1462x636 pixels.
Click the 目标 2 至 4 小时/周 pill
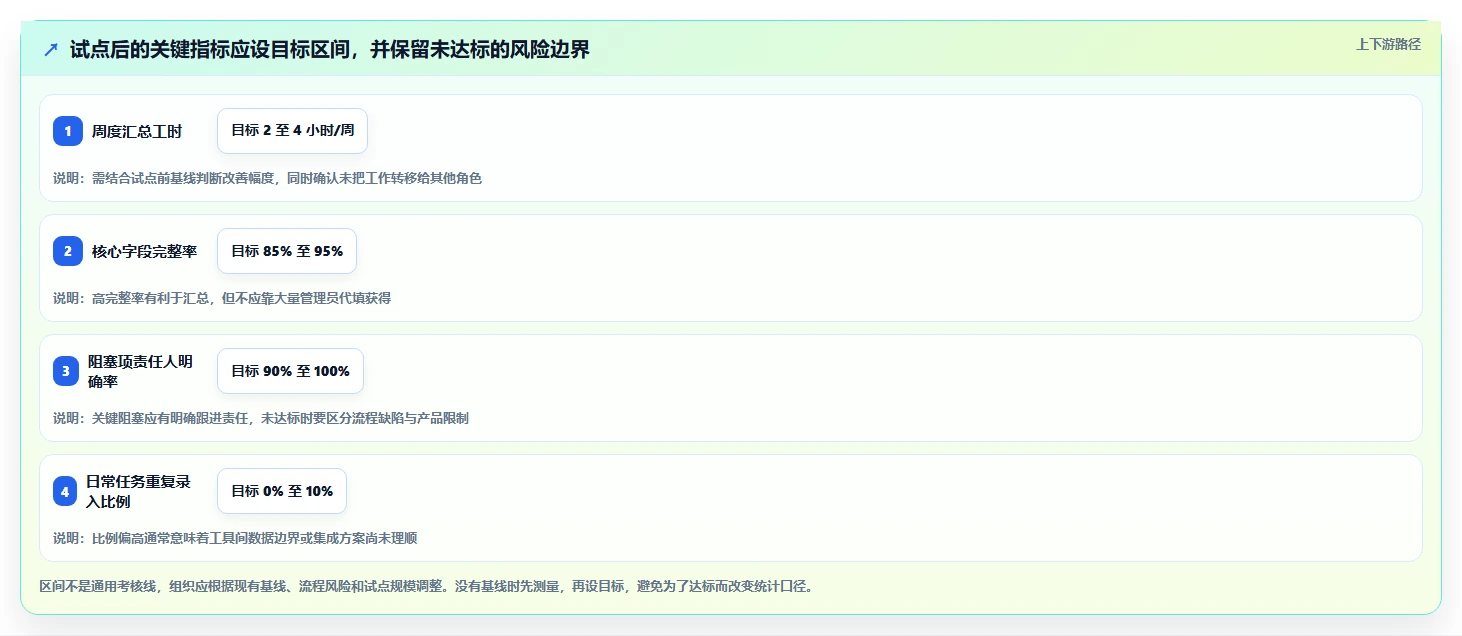[x=292, y=131]
